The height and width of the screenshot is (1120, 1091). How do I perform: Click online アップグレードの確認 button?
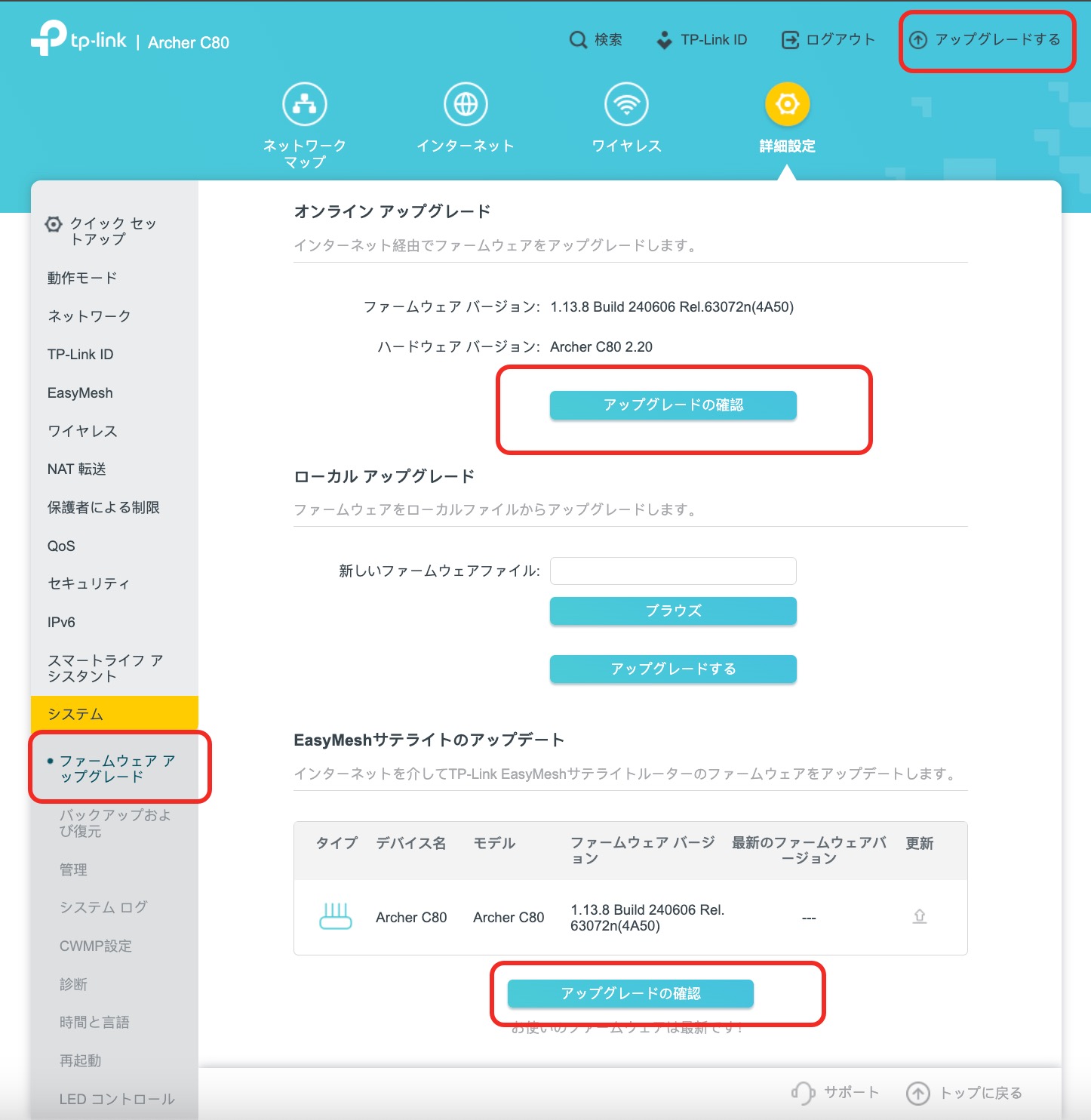[673, 405]
